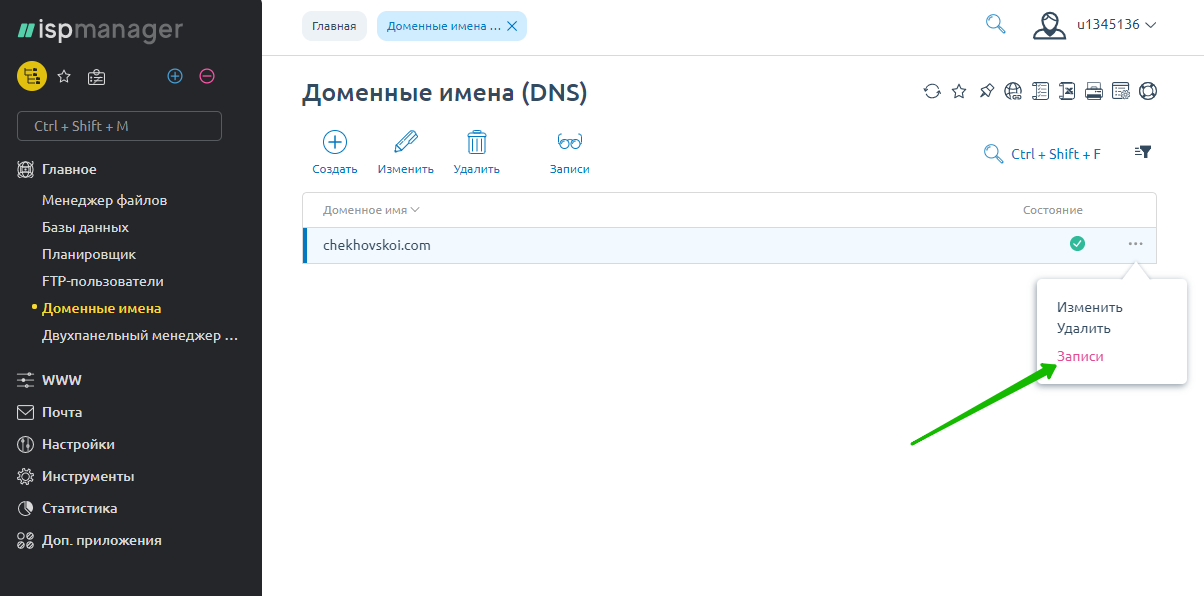Choose Изменить in context menu
Screen dimensions: 1204x596
[1090, 308]
